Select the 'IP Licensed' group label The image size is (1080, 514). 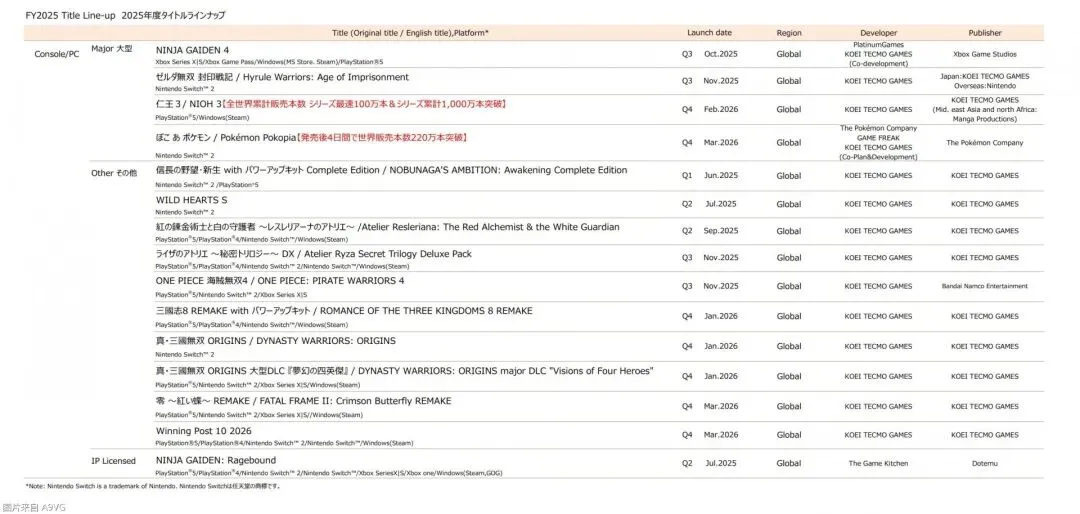coord(113,461)
